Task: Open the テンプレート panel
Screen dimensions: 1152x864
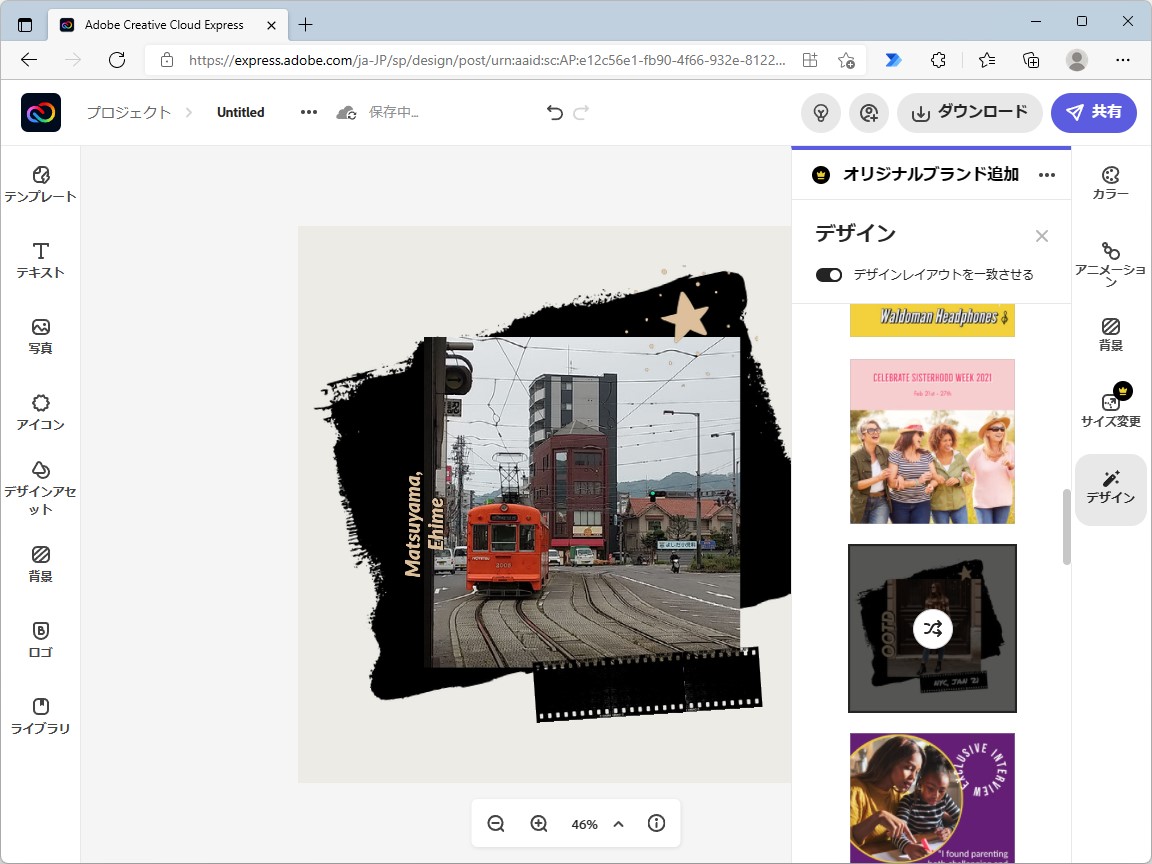Action: point(40,183)
